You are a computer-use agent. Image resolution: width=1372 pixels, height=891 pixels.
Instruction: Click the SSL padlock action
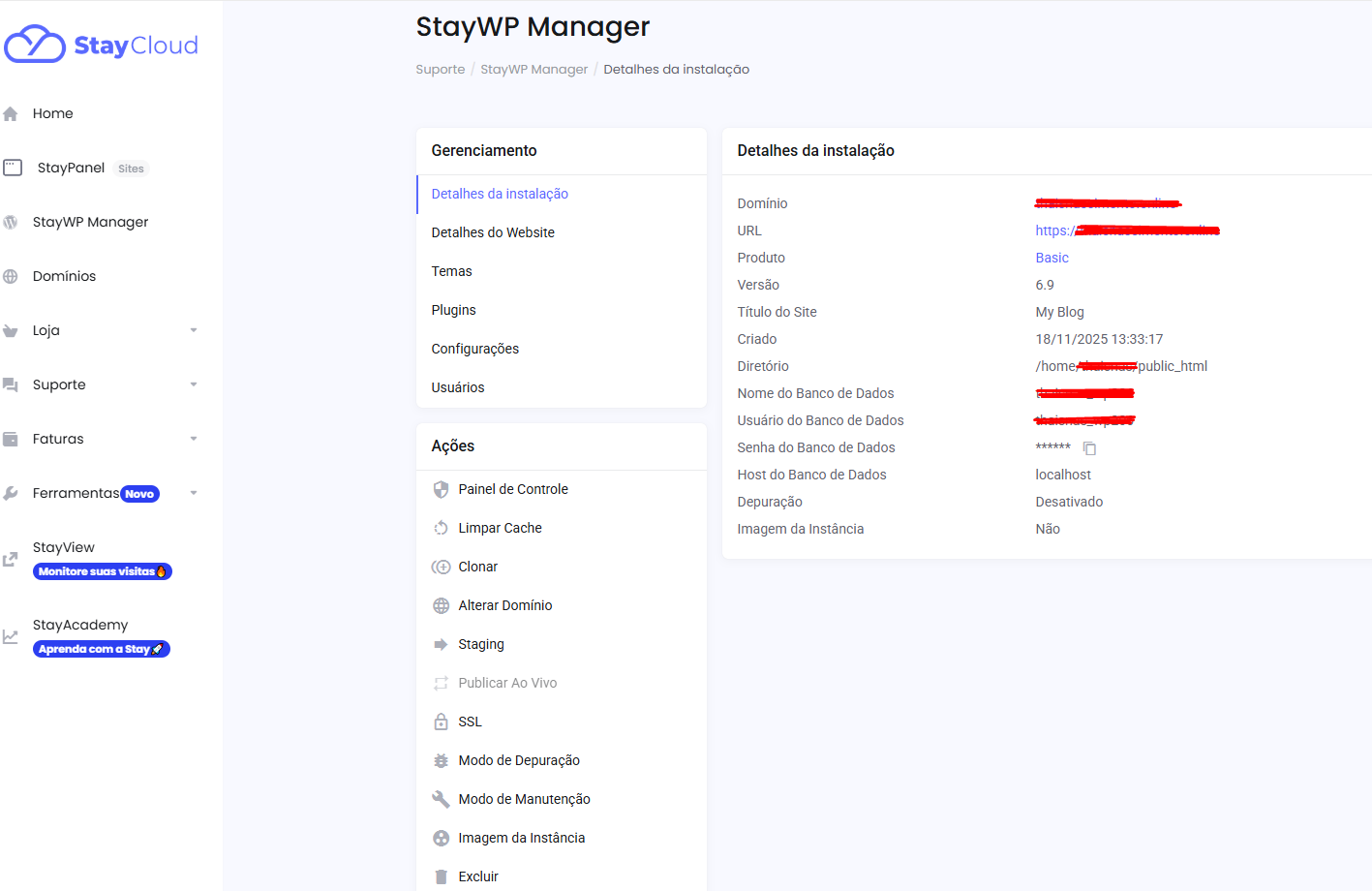tap(441, 722)
